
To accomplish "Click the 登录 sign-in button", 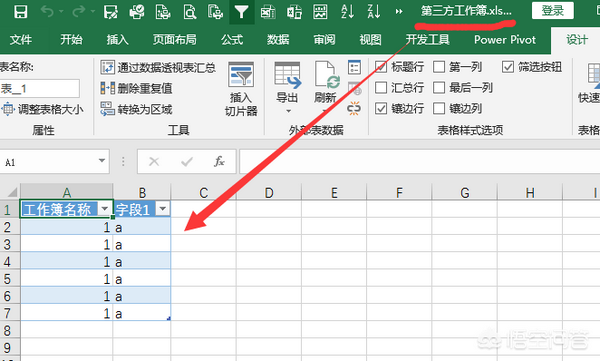I will coord(553,11).
